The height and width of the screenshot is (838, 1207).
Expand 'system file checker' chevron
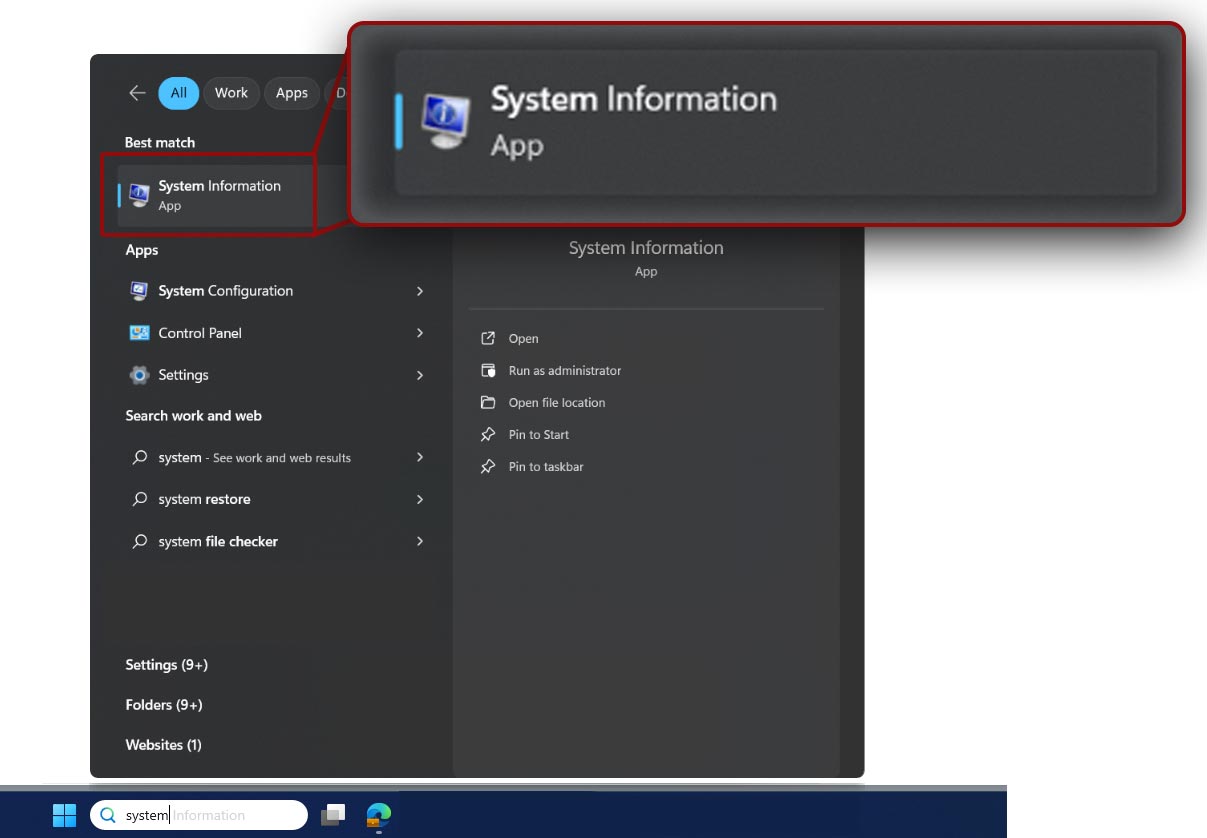420,541
